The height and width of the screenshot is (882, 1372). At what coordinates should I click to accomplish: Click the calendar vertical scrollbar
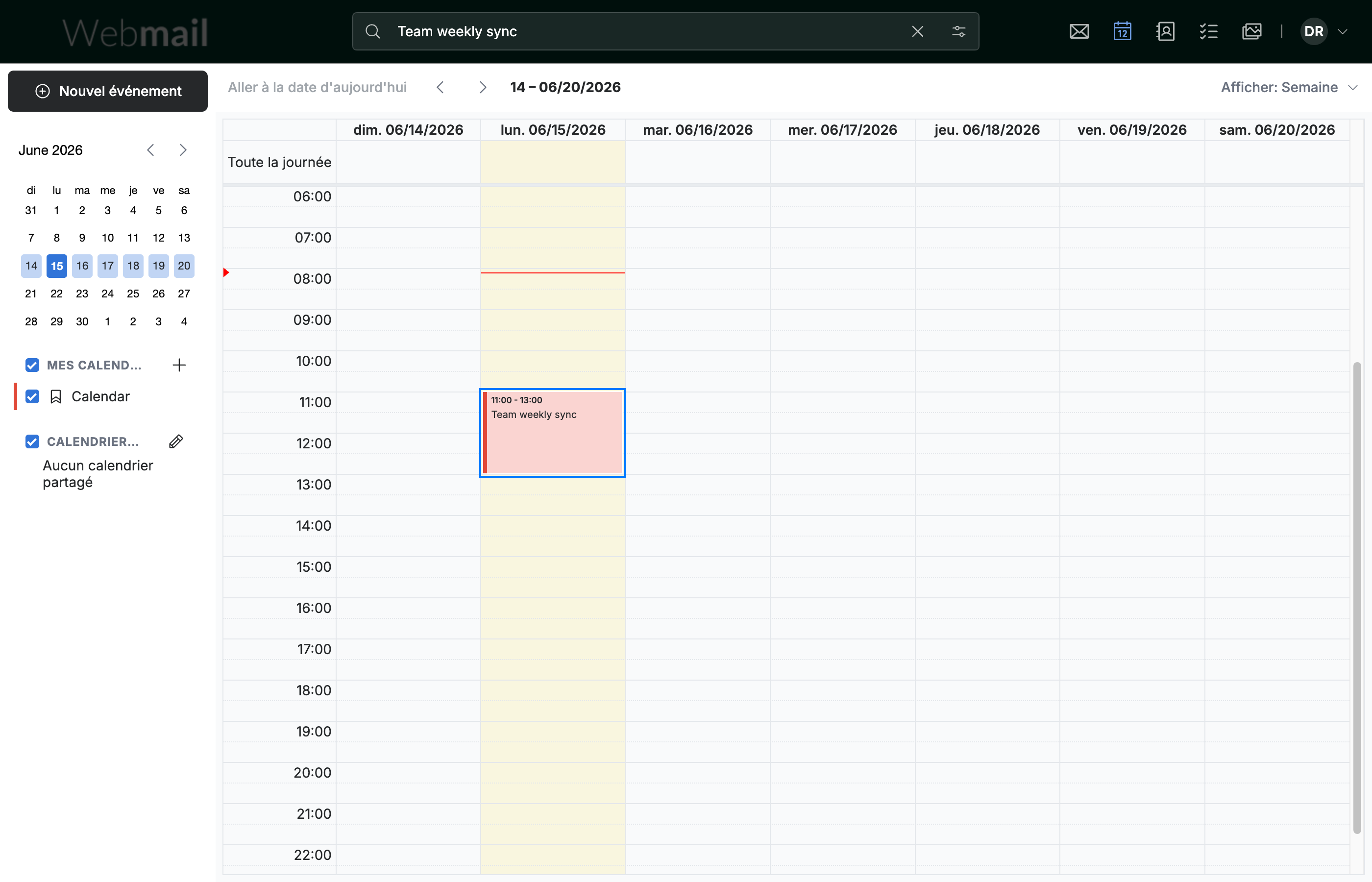pyautogui.click(x=1356, y=597)
